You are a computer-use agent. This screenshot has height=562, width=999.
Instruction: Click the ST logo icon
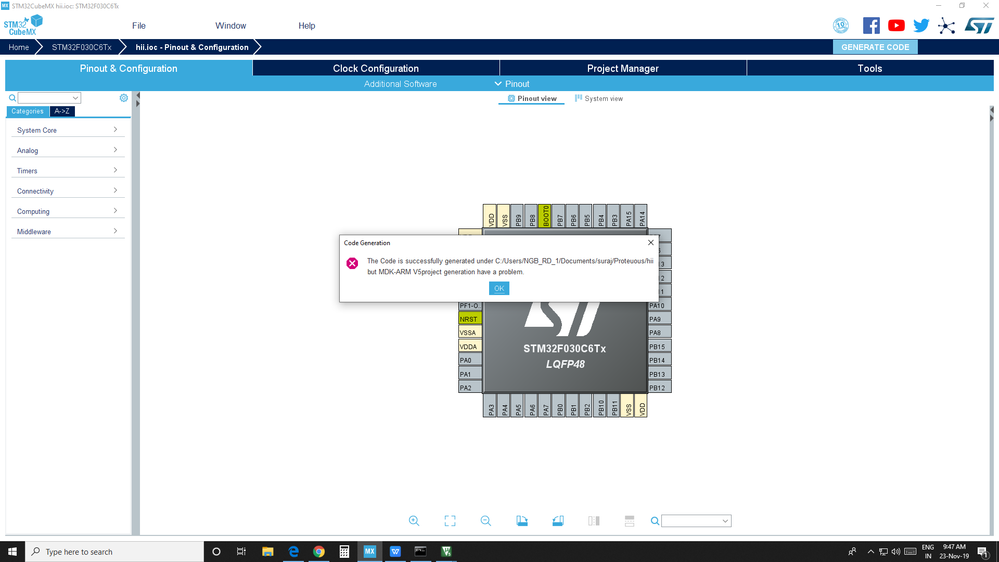(979, 25)
